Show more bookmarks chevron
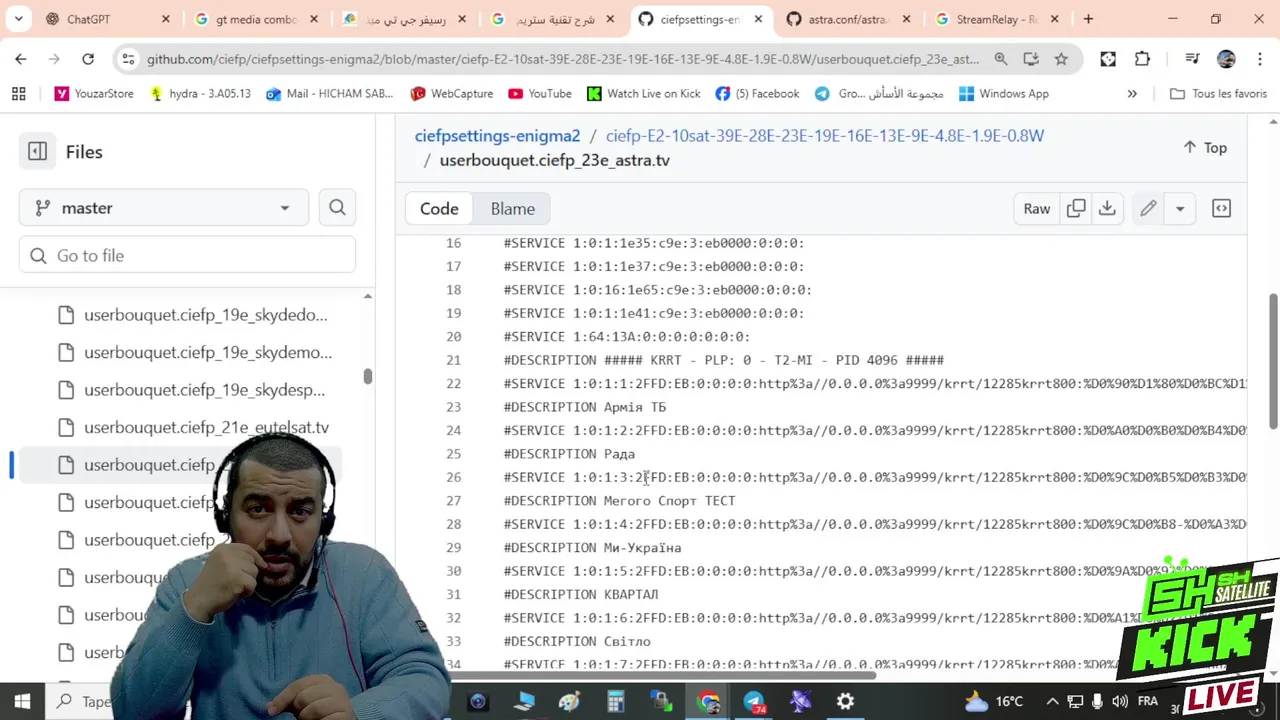Screen dimensions: 1280x720 [x=1132, y=93]
